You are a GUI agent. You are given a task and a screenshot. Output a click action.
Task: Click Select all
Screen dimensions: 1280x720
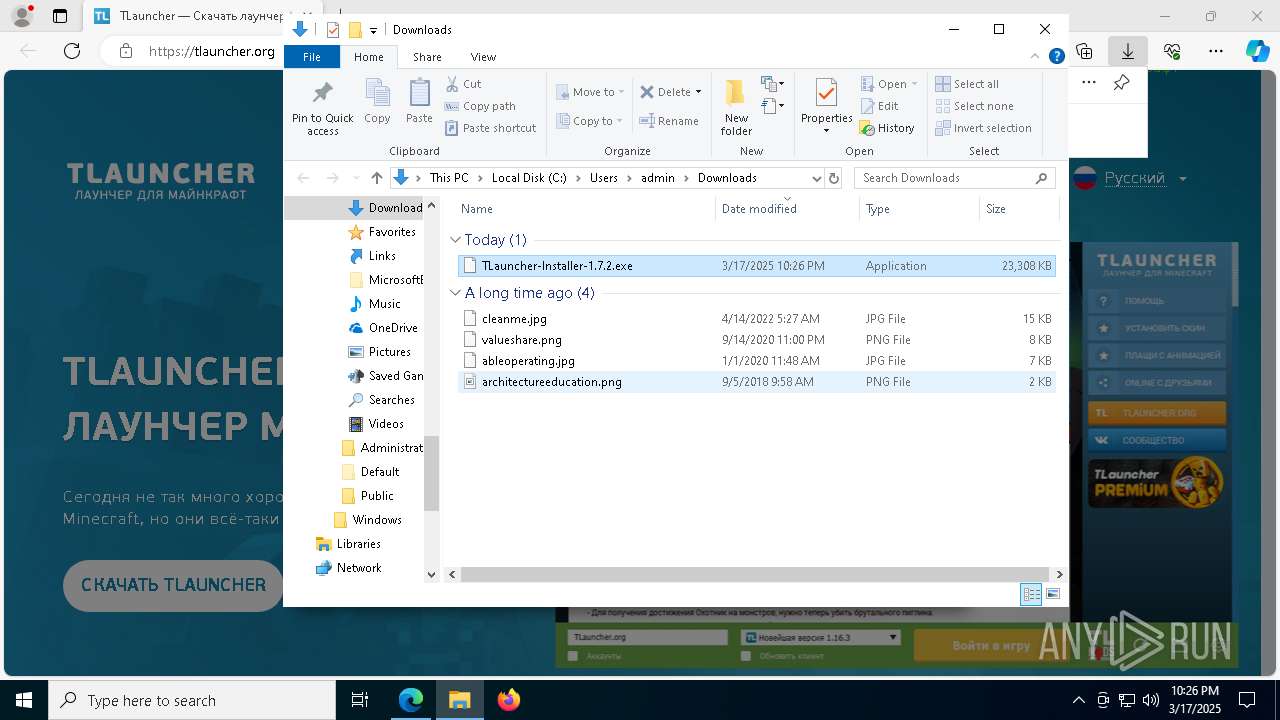click(x=967, y=84)
